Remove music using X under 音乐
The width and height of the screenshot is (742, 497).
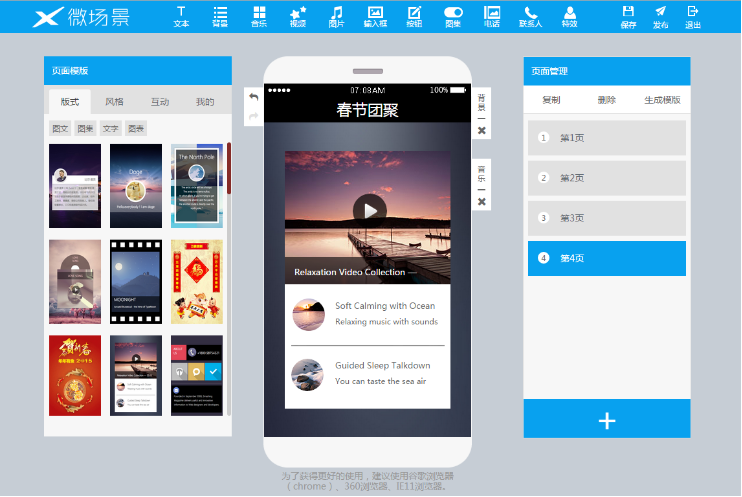click(481, 202)
